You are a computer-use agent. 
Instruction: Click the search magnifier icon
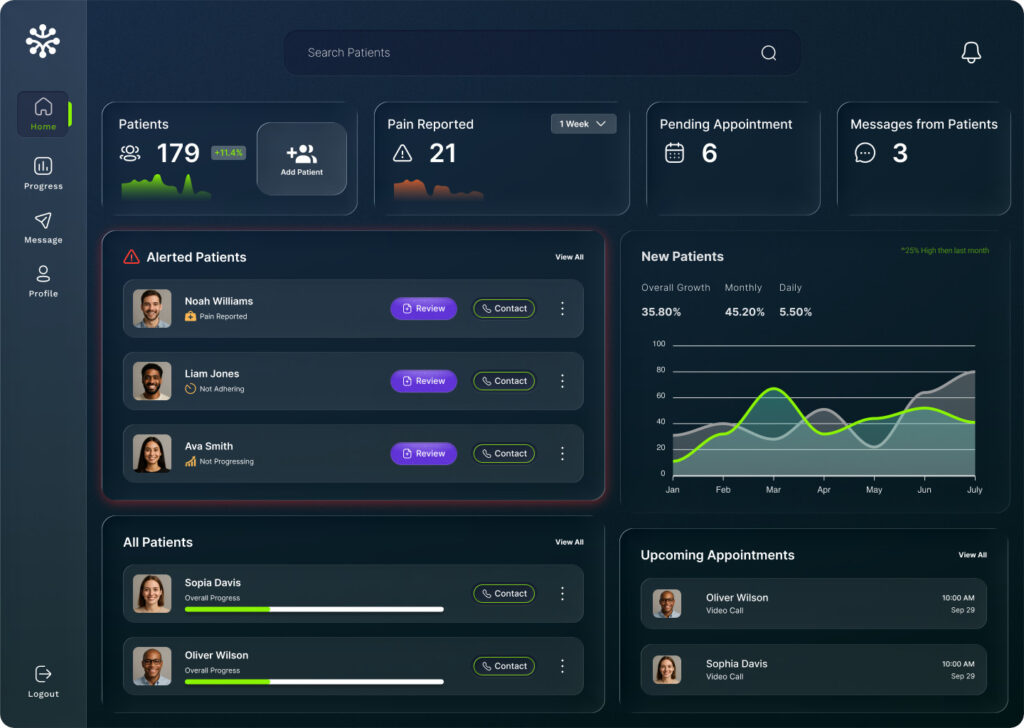pyautogui.click(x=768, y=53)
